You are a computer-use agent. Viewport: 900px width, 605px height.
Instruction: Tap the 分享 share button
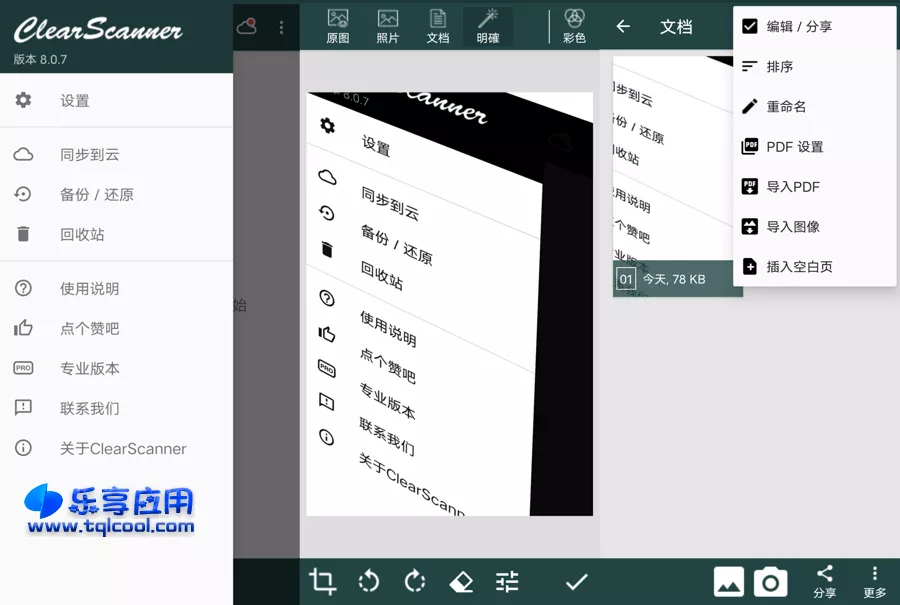pyautogui.click(x=825, y=581)
